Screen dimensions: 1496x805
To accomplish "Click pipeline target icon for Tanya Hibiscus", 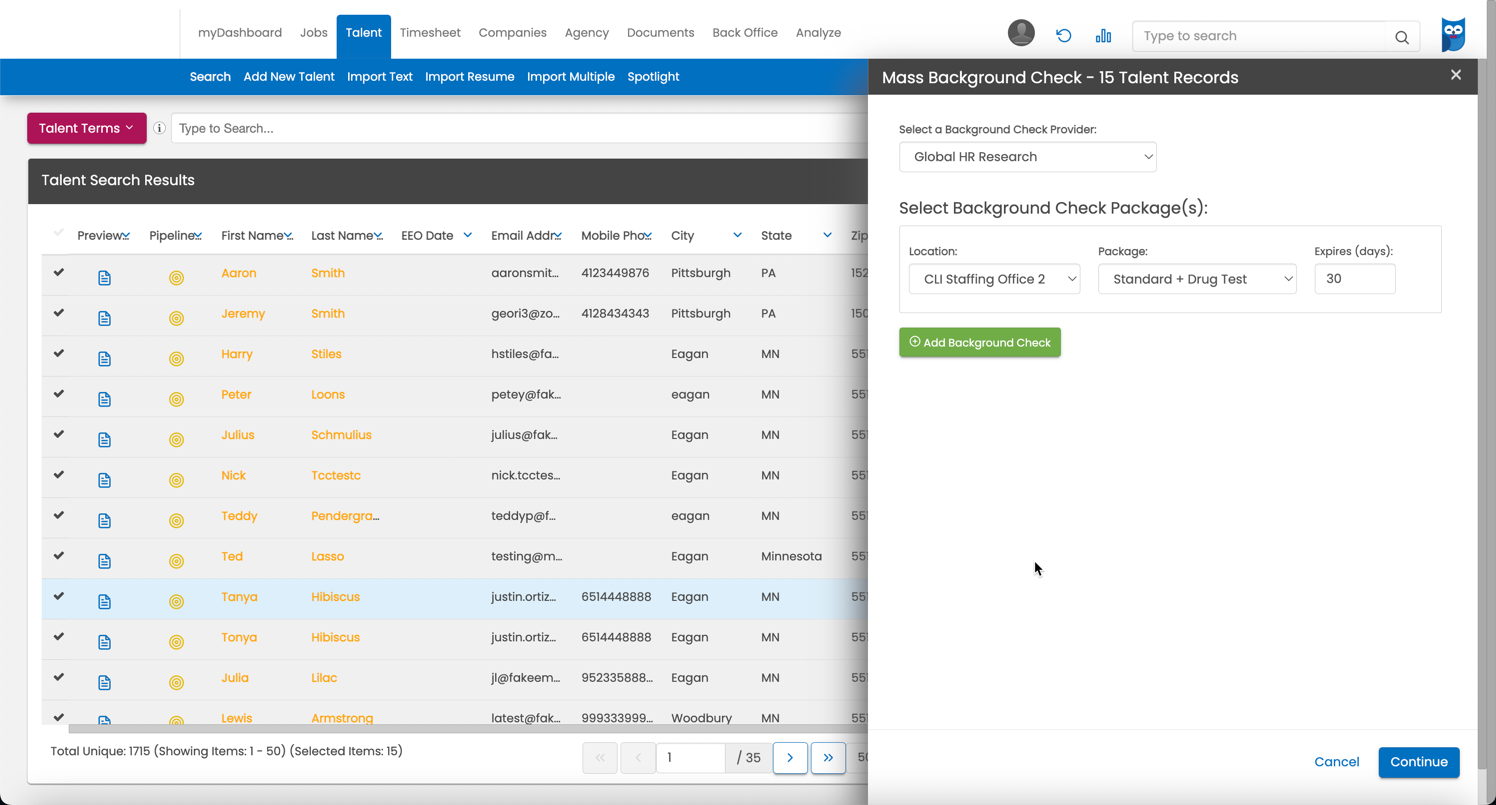I will (176, 602).
